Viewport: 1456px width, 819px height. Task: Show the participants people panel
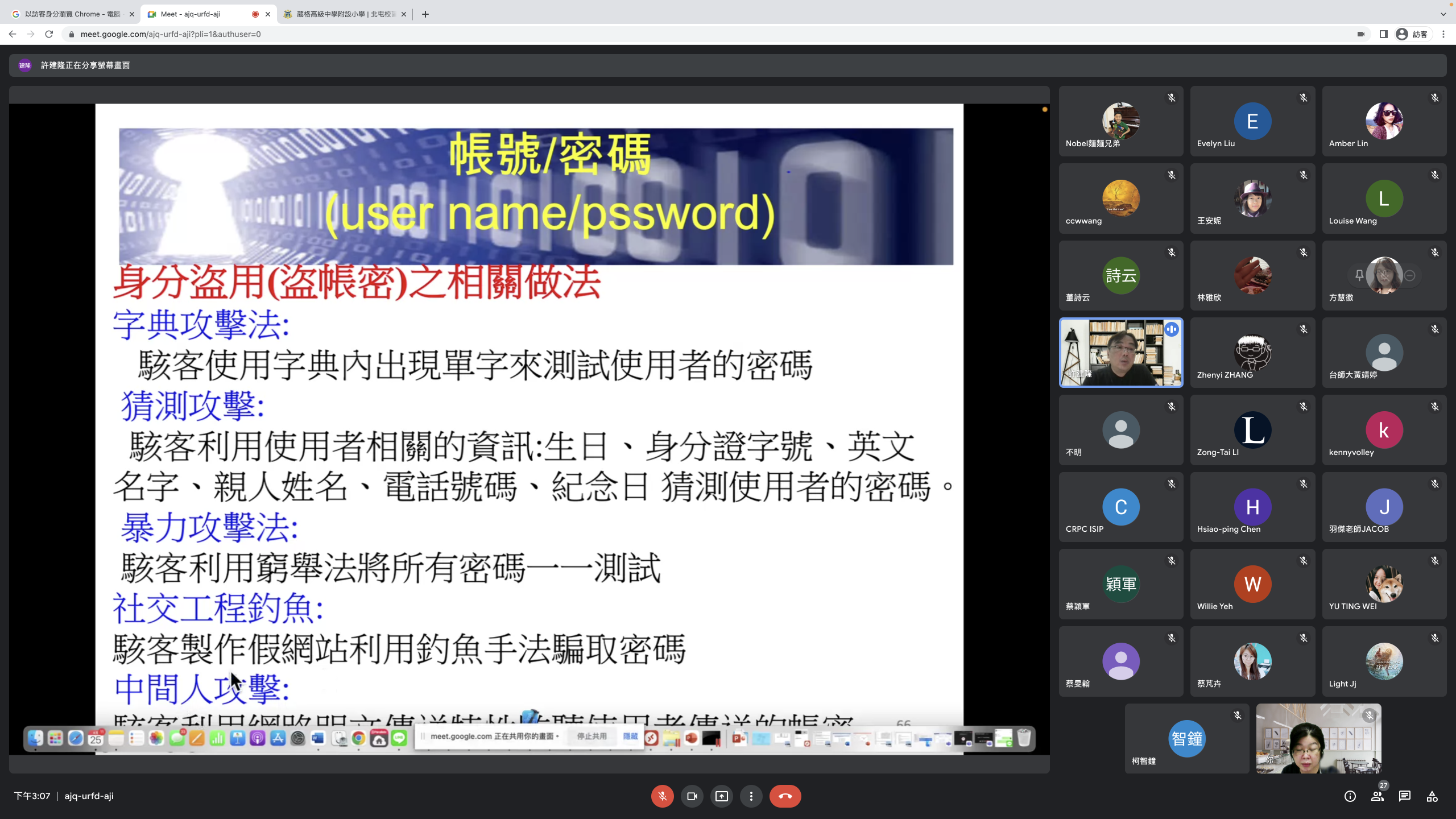pos(1377,796)
